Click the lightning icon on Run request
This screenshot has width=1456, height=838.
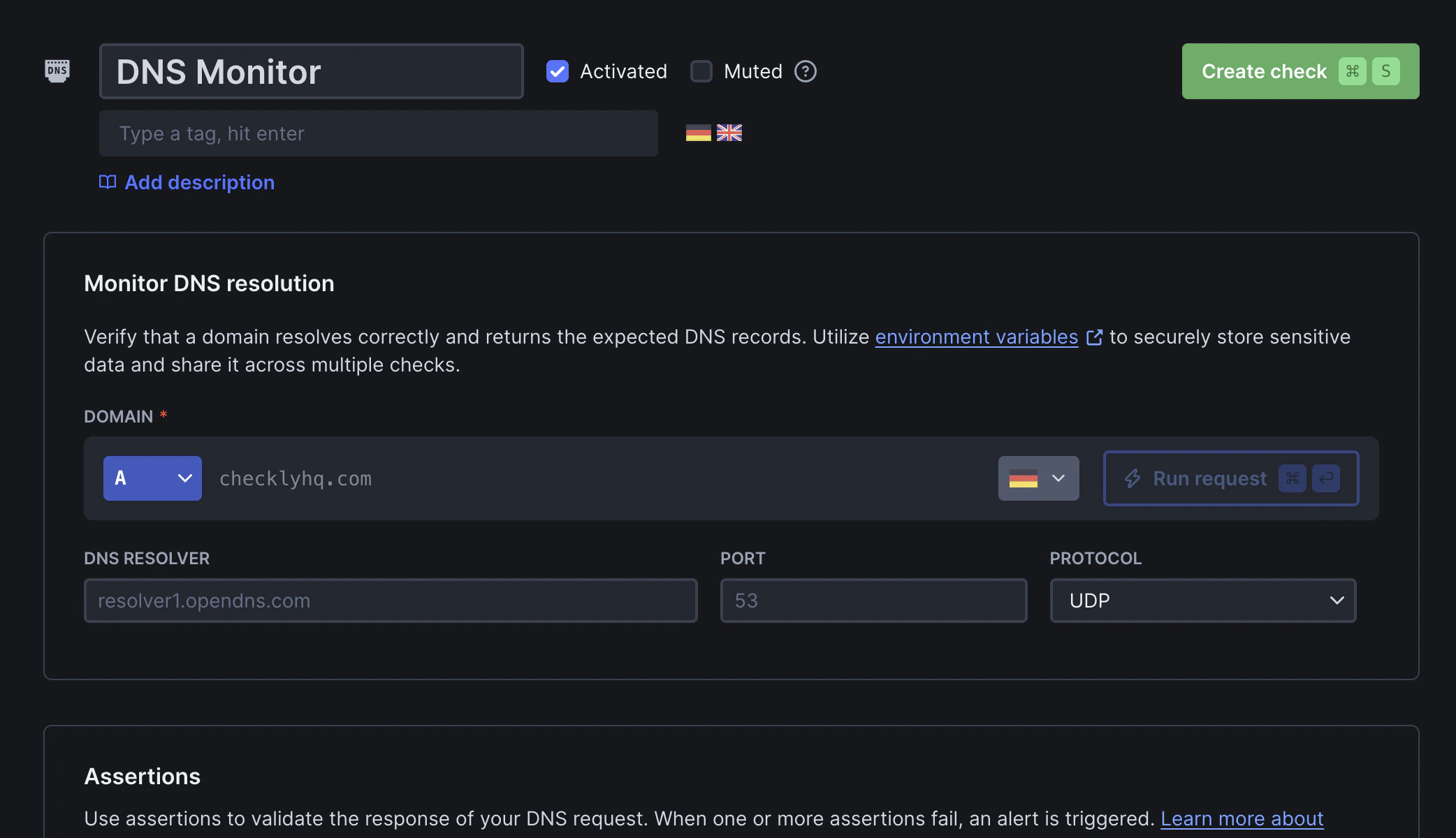[x=1133, y=478]
